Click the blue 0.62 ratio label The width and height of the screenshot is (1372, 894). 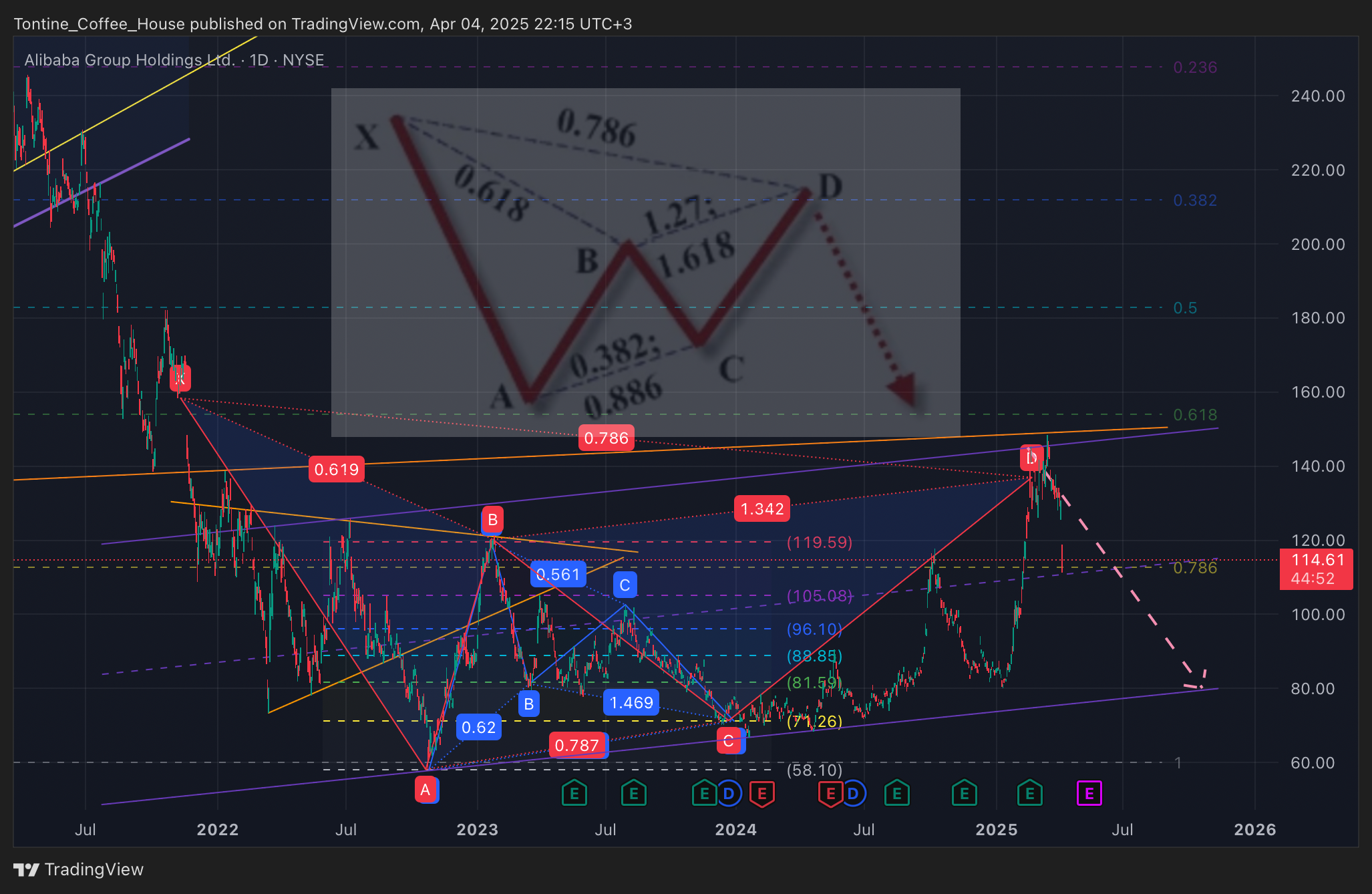point(479,727)
